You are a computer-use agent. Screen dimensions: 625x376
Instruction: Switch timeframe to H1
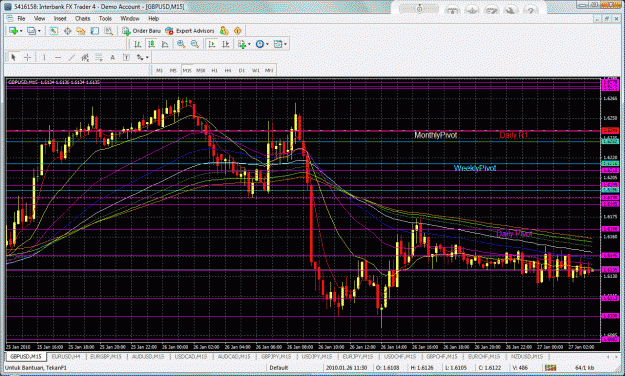click(x=214, y=70)
